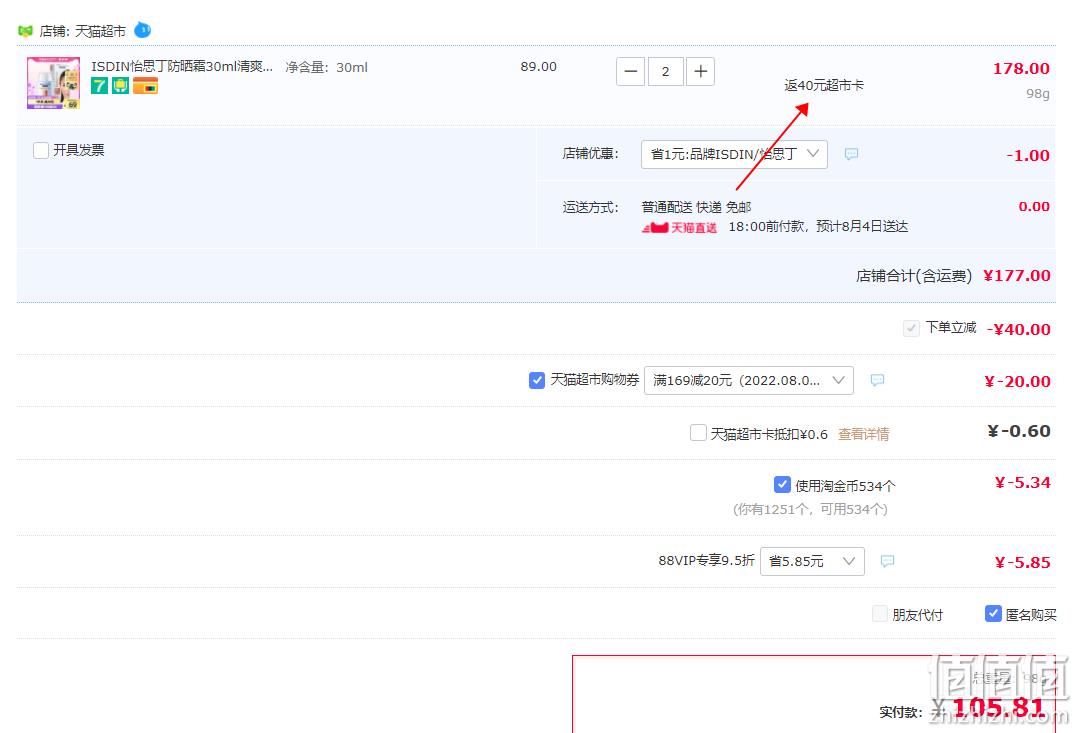Viewport: 1078px width, 733px height.
Task: Edit the quantity field showing 2
Action: click(666, 72)
